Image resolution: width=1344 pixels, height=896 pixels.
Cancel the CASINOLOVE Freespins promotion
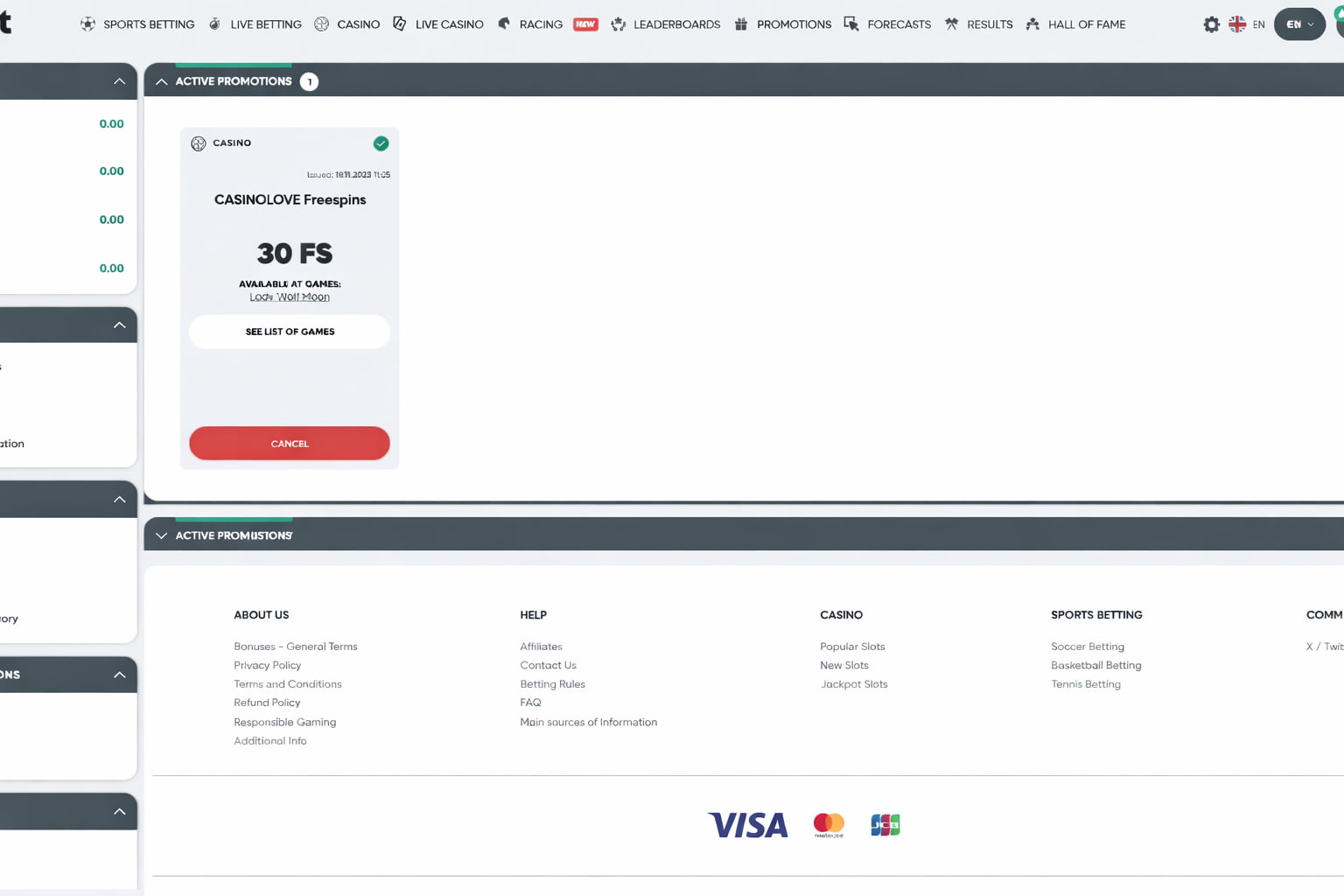click(290, 444)
